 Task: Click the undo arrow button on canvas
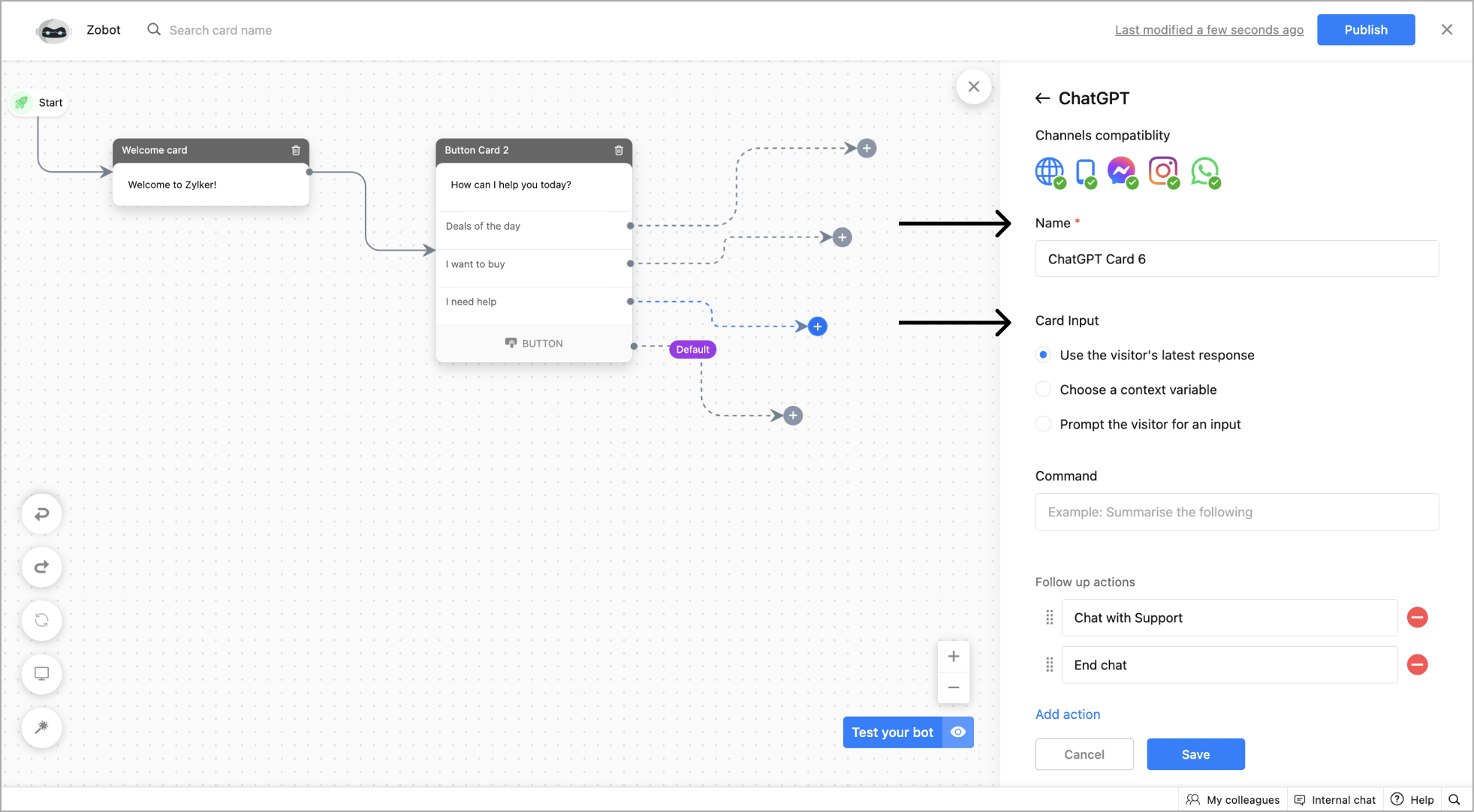coord(42,514)
